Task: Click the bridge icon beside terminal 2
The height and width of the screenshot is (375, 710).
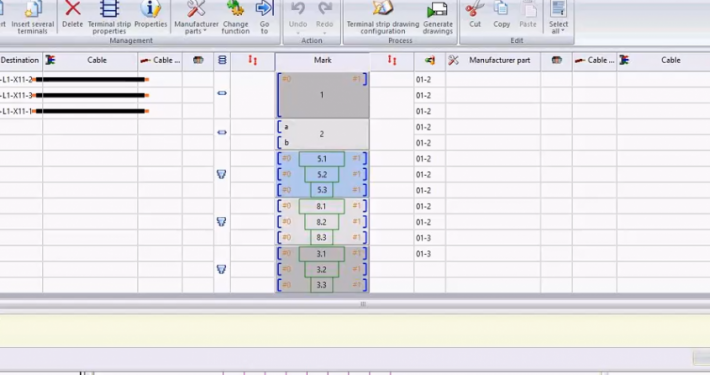Action: point(222,133)
